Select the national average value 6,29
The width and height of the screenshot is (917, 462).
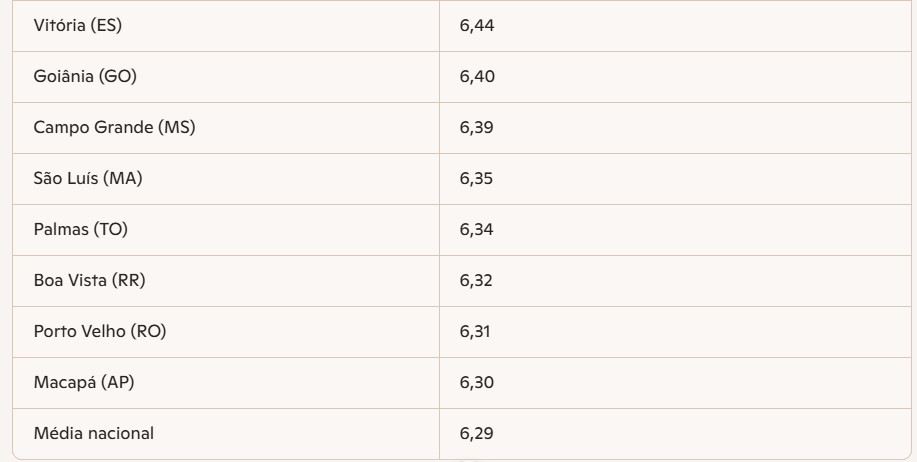tap(477, 434)
